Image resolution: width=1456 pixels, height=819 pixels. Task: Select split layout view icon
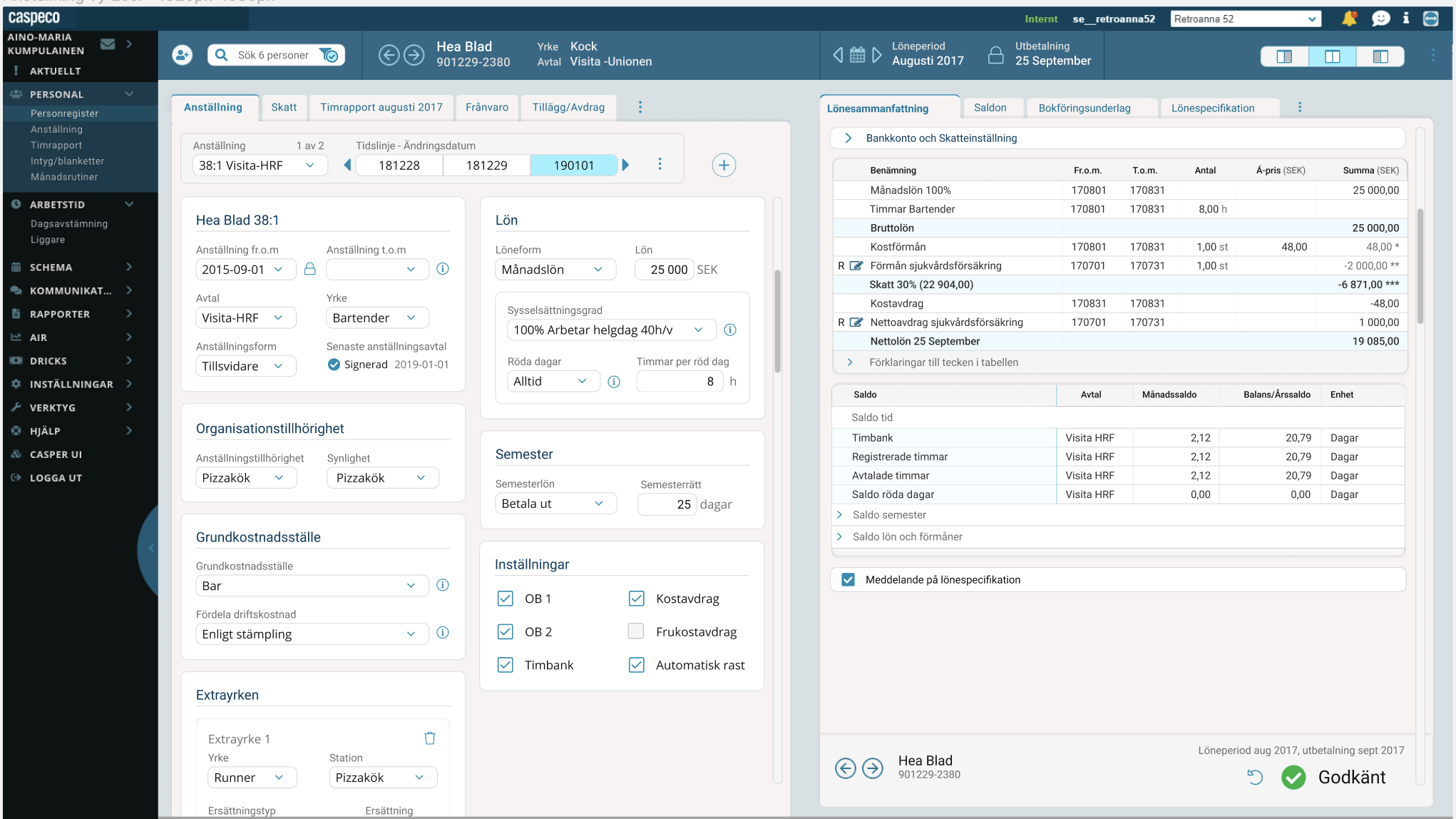[1332, 56]
